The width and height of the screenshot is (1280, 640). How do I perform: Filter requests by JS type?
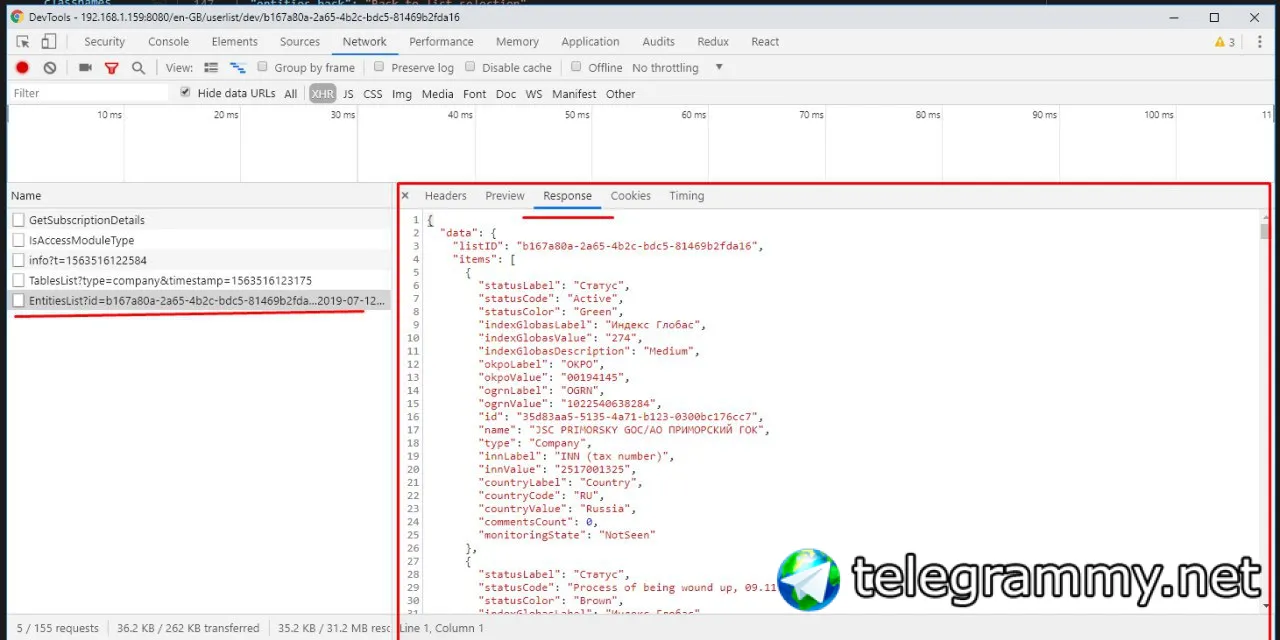[348, 94]
